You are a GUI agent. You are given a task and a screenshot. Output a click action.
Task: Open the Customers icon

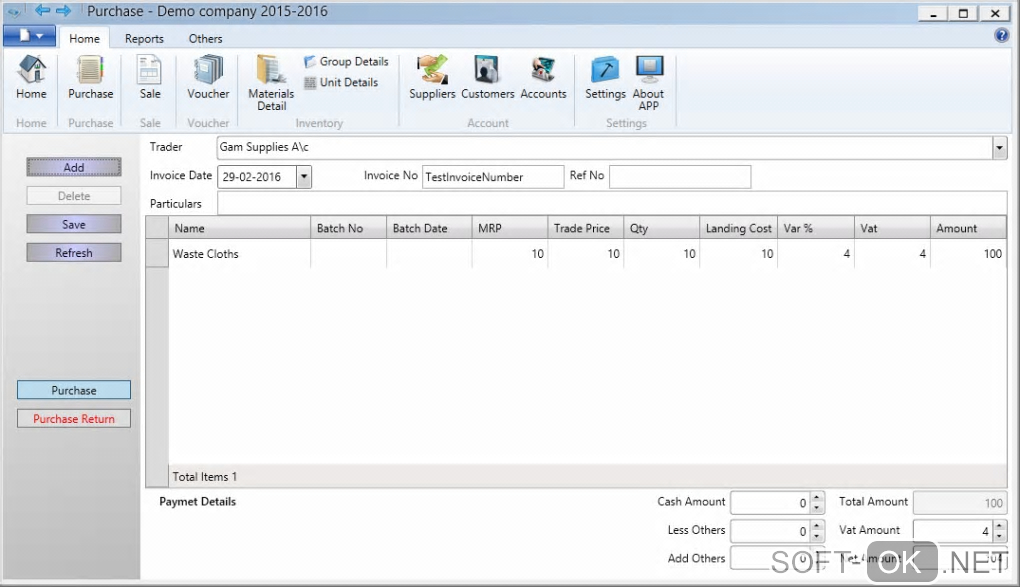click(x=487, y=77)
